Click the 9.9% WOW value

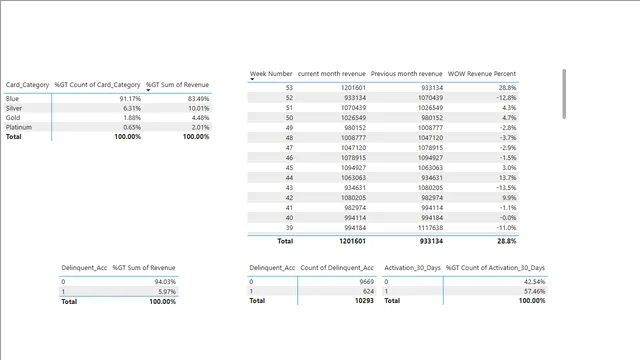coord(509,198)
